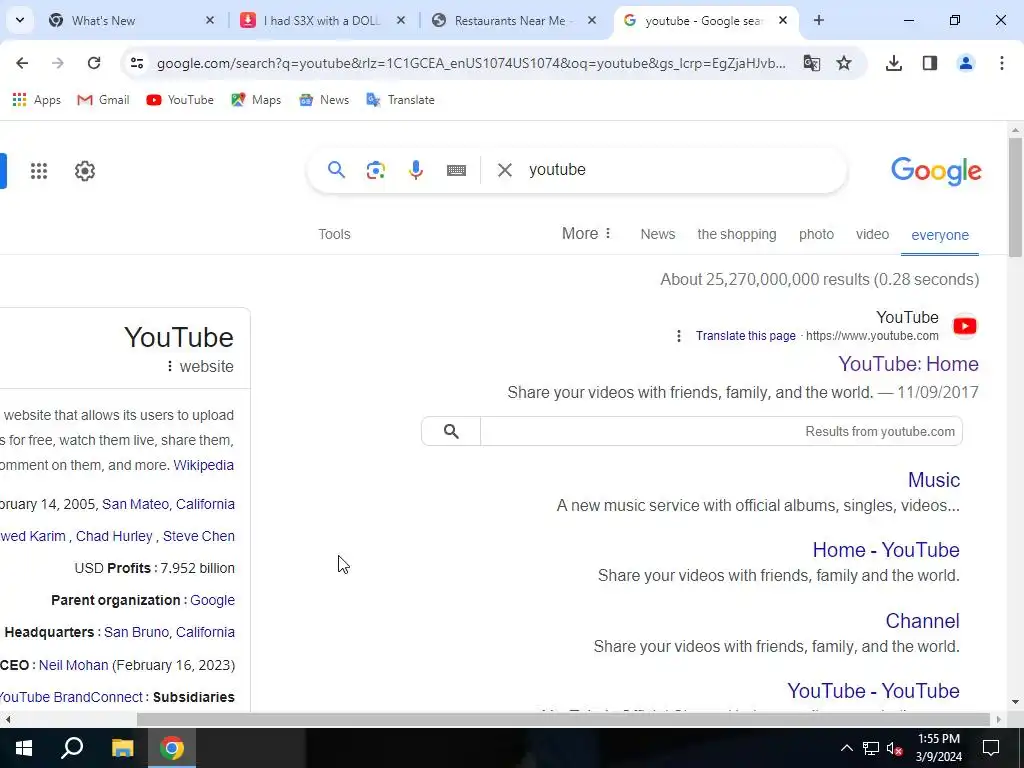The height and width of the screenshot is (768, 1024).
Task: Open the Windows Start menu
Action: pyautogui.click(x=24, y=748)
